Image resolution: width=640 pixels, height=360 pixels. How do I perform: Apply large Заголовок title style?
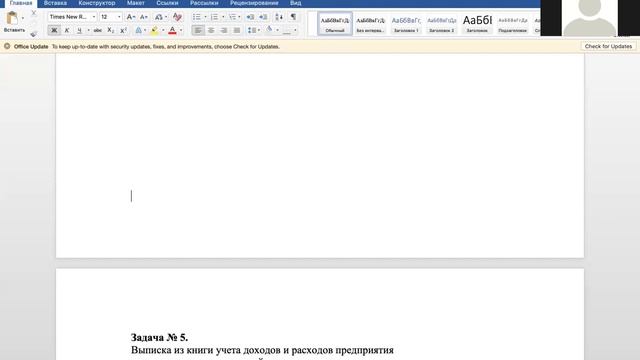477,24
